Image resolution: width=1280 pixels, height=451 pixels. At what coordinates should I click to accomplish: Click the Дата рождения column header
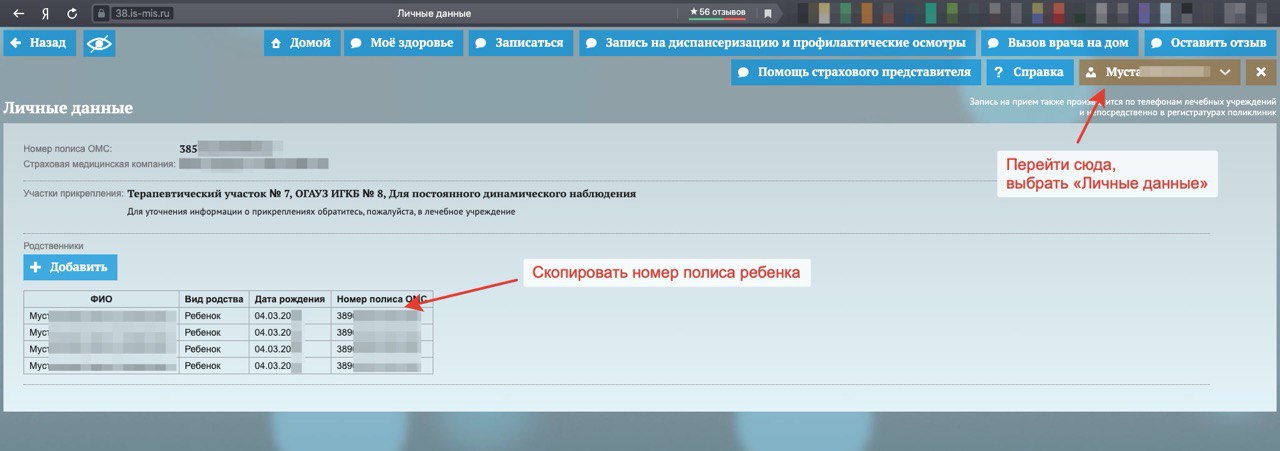[290, 299]
